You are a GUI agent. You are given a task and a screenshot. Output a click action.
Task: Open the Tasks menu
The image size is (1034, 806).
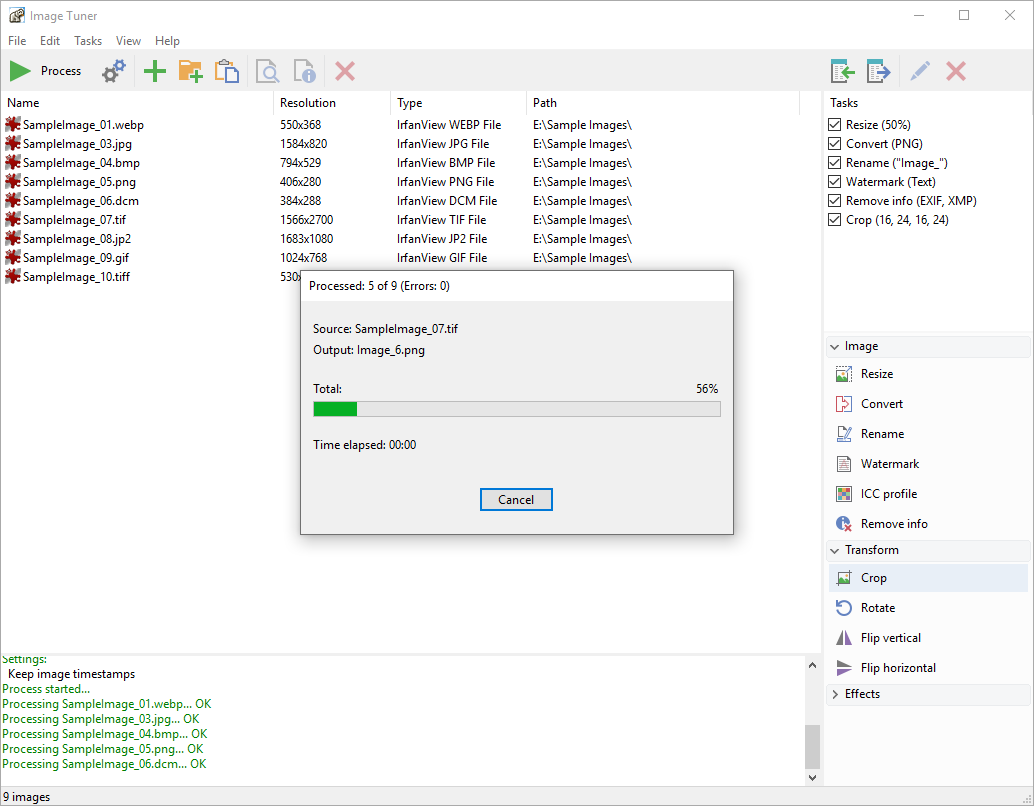click(x=87, y=41)
